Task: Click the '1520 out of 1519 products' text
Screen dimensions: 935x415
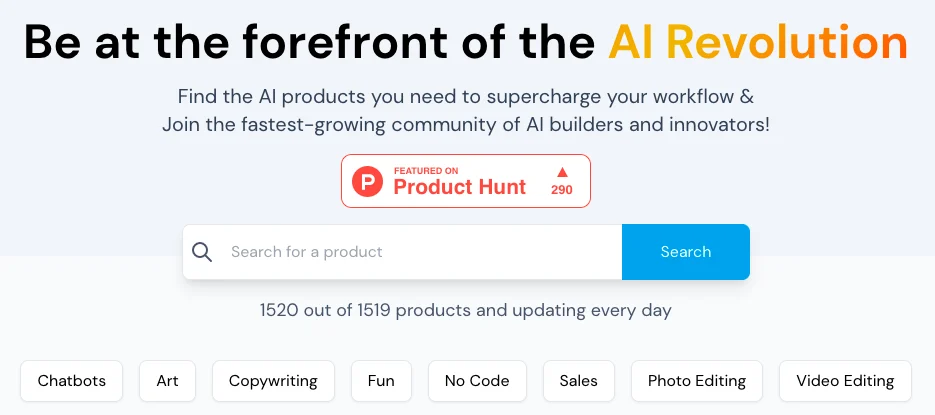Action: [465, 310]
